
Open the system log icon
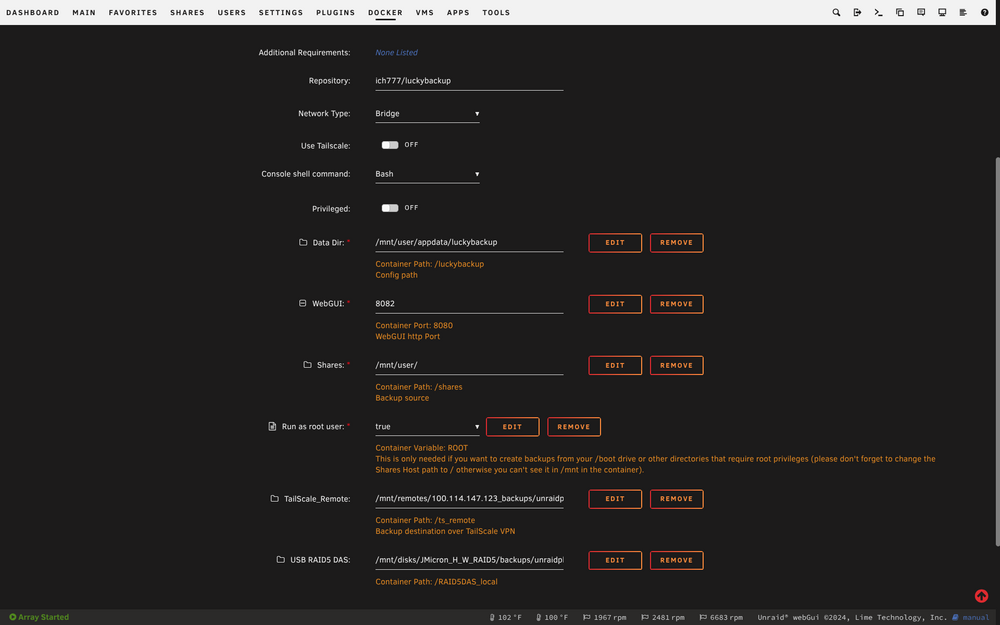point(963,12)
